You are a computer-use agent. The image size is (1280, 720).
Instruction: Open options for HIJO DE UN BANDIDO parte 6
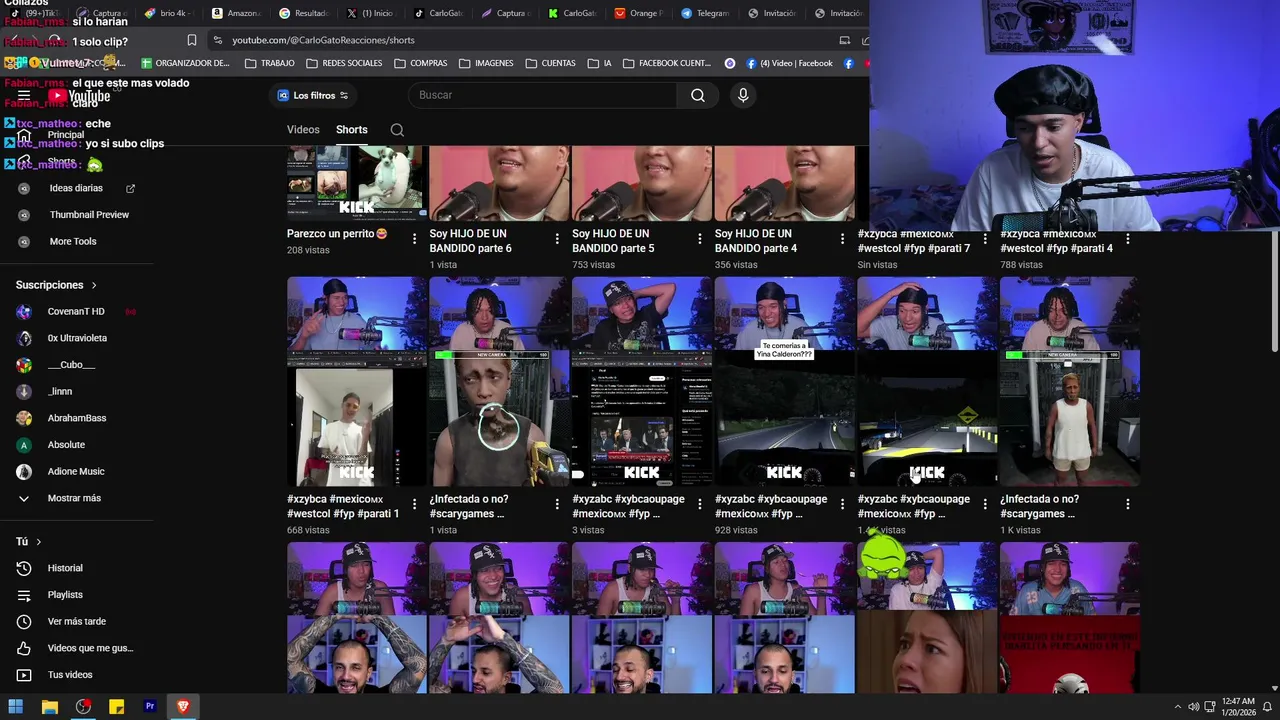557,239
